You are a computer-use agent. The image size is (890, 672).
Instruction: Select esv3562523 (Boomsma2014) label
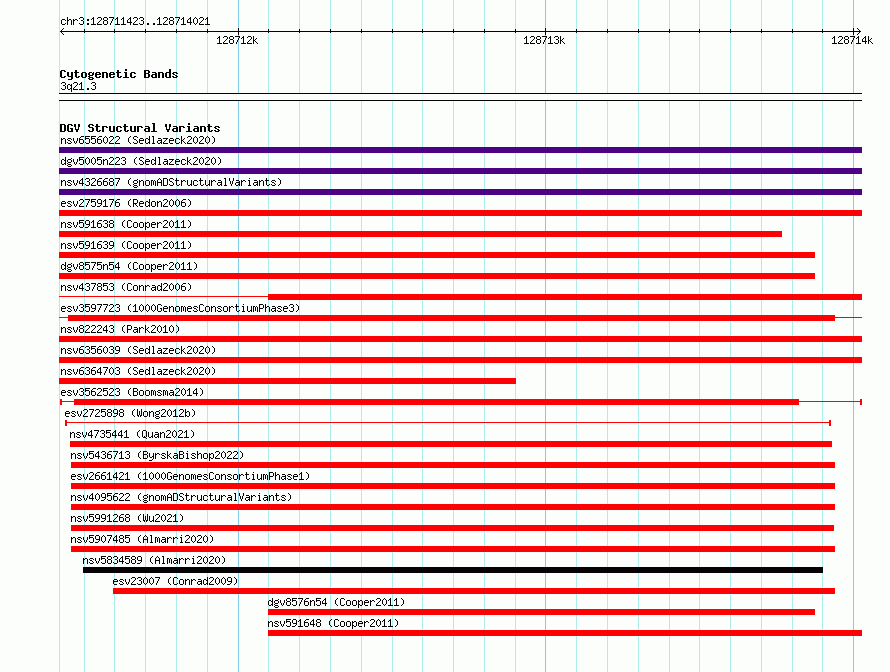tap(132, 392)
